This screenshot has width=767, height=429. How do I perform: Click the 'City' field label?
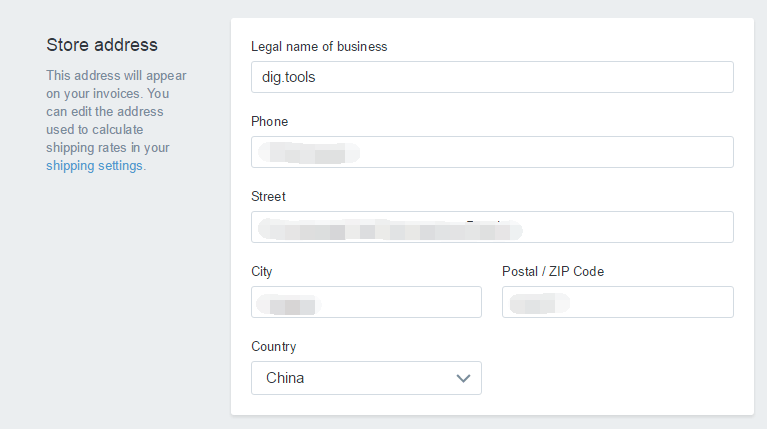tap(261, 271)
